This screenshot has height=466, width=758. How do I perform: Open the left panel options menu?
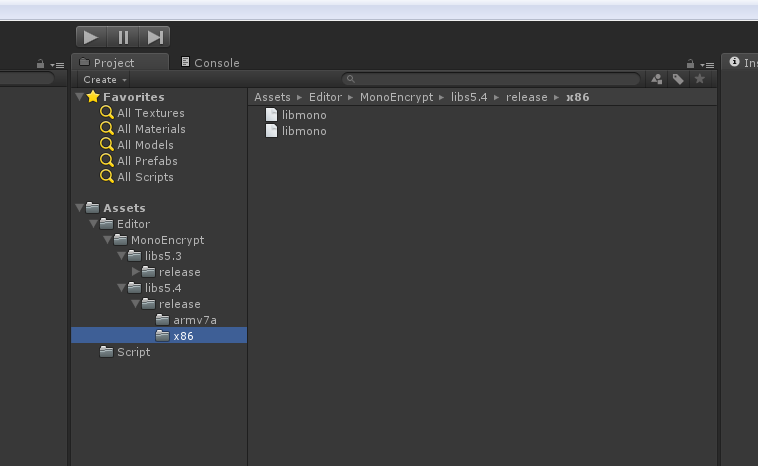coord(57,65)
